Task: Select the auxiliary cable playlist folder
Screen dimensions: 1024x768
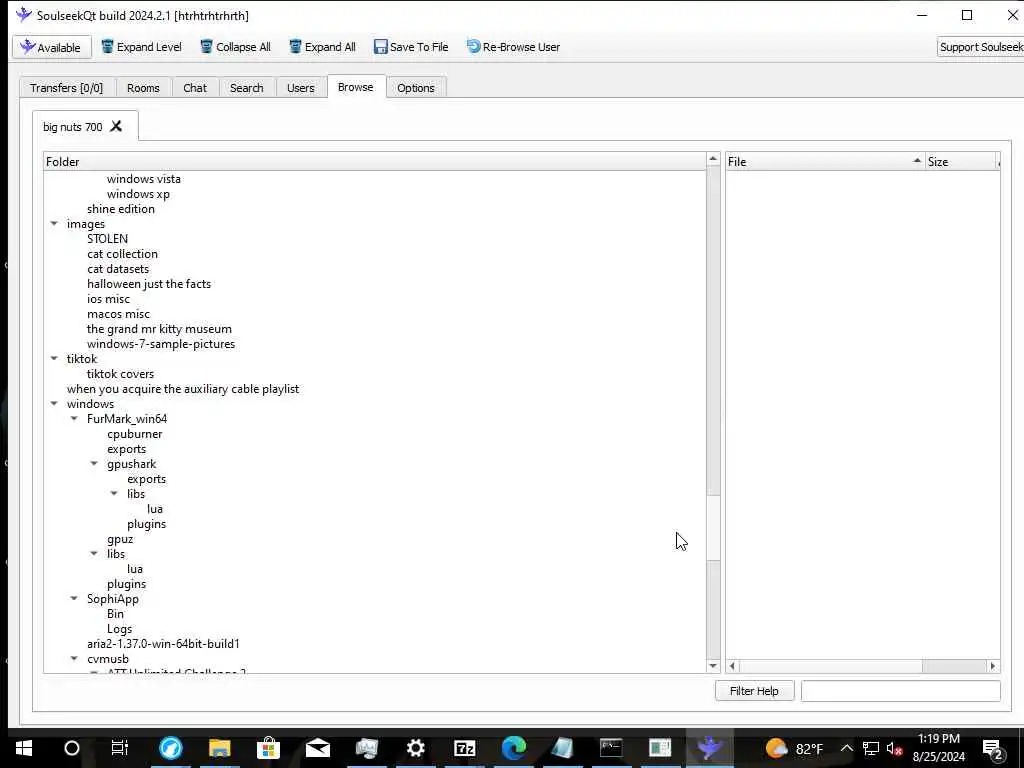Action: (183, 389)
